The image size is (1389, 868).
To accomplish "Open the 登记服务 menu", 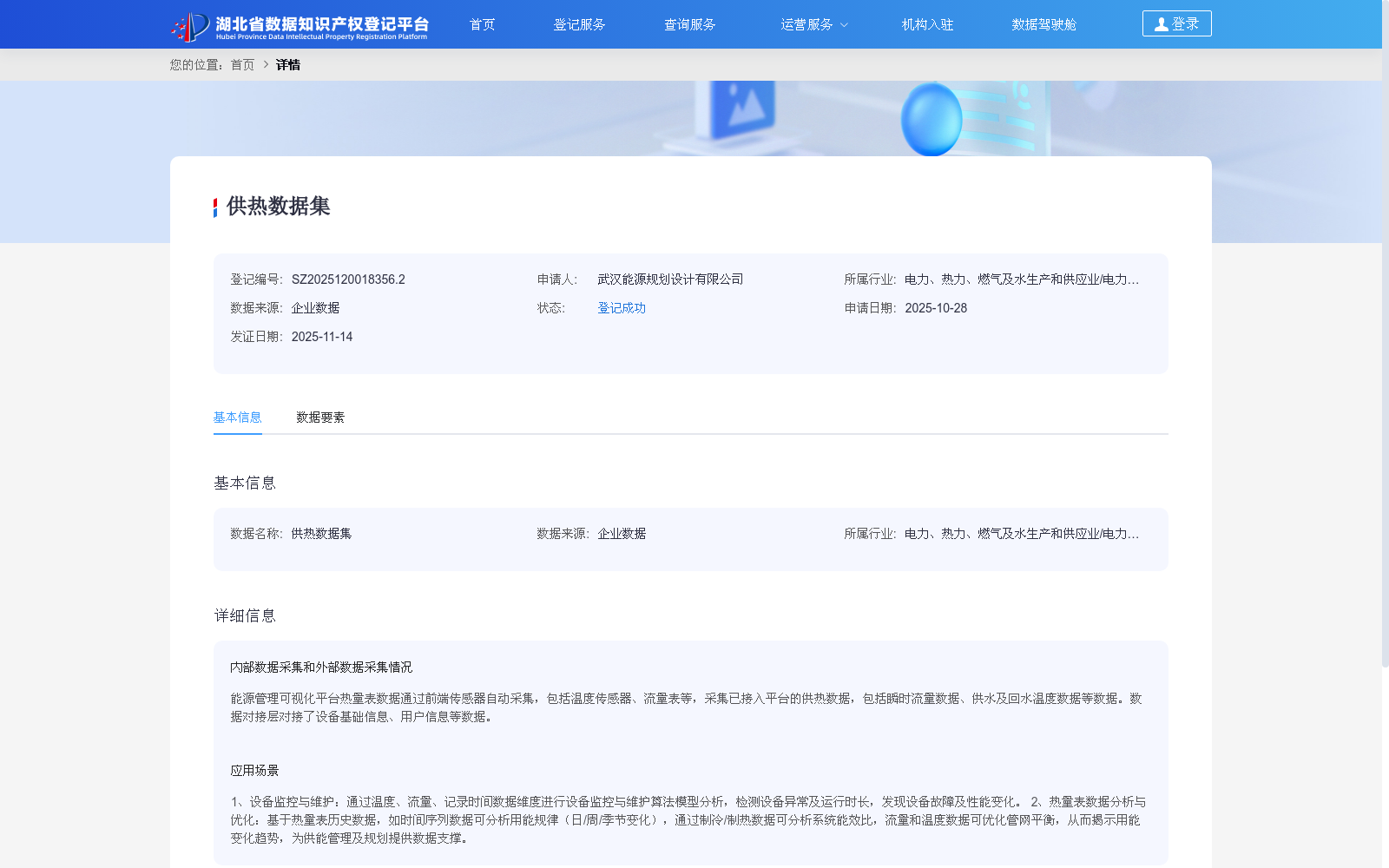I will (579, 24).
